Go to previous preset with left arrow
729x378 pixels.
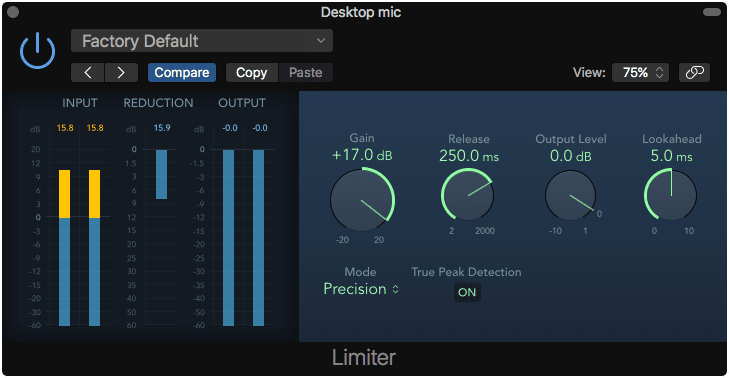coord(88,73)
